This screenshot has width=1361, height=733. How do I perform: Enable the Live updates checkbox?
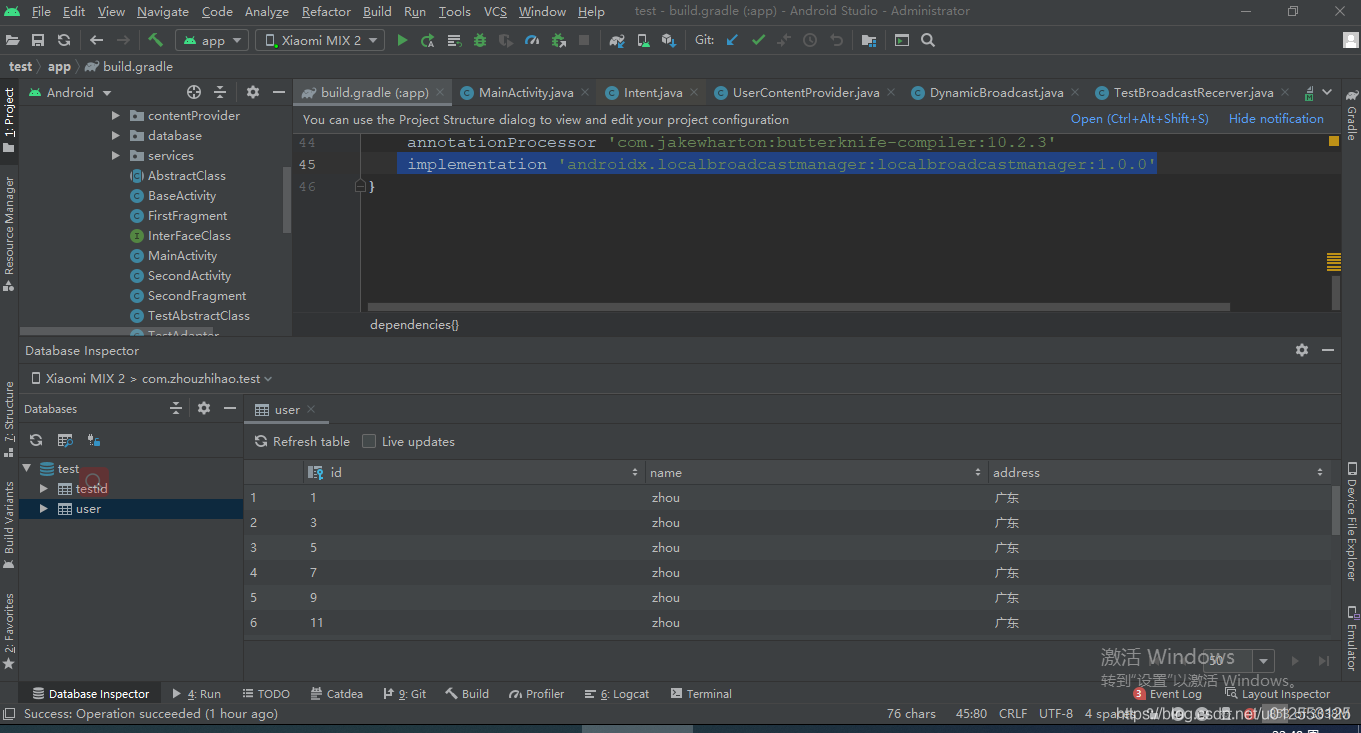tap(369, 441)
